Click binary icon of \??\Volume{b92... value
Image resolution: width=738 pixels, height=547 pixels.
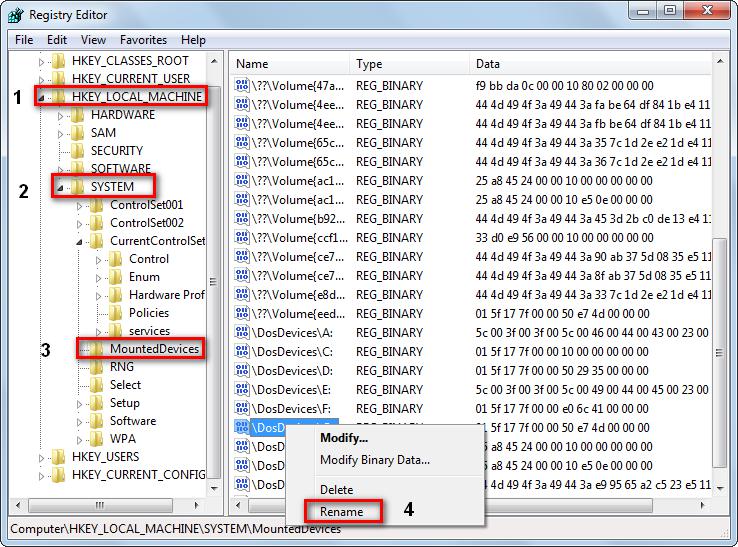[x=241, y=218]
